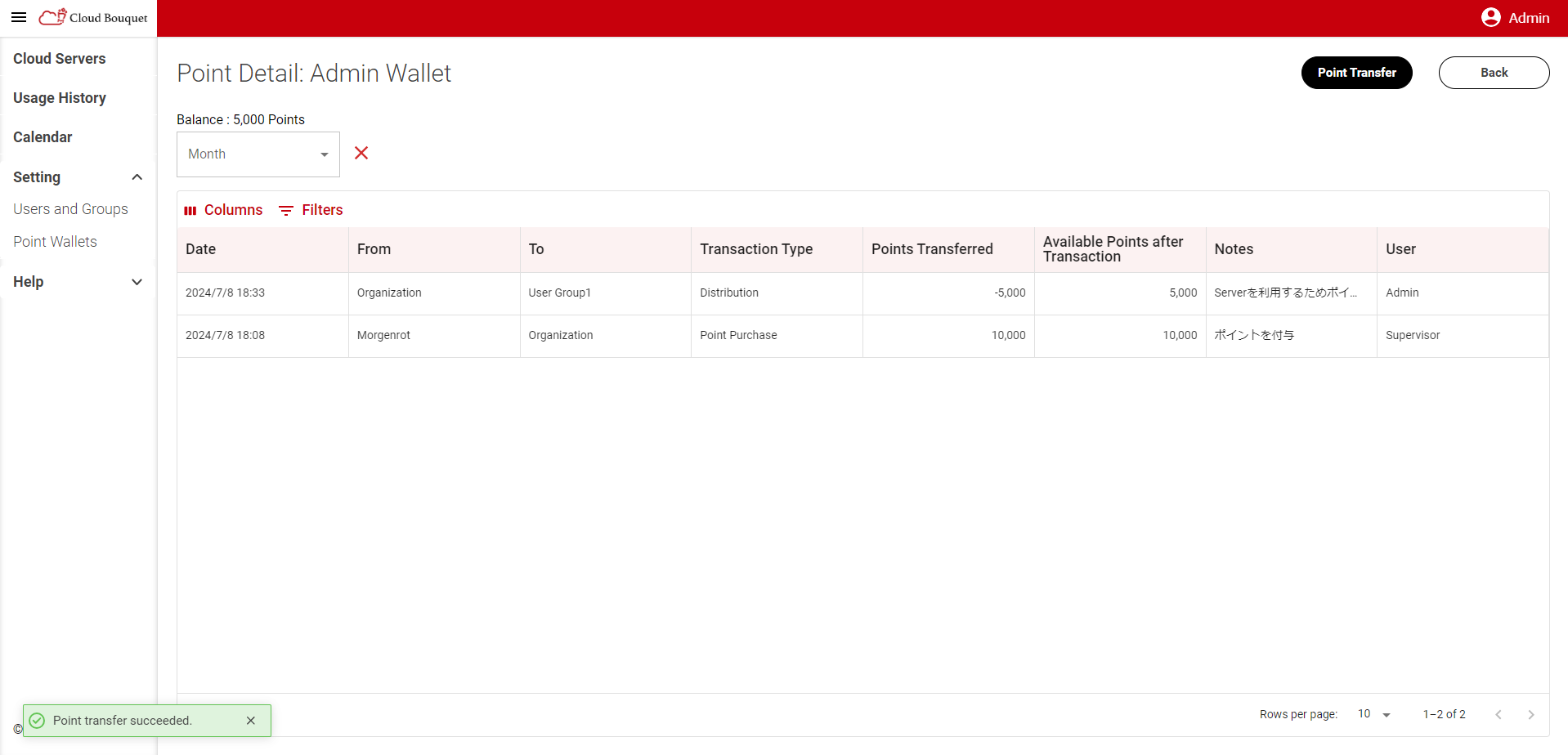1568x755 pixels.
Task: Click the 1–2 of 2 pagination text
Action: point(1444,714)
